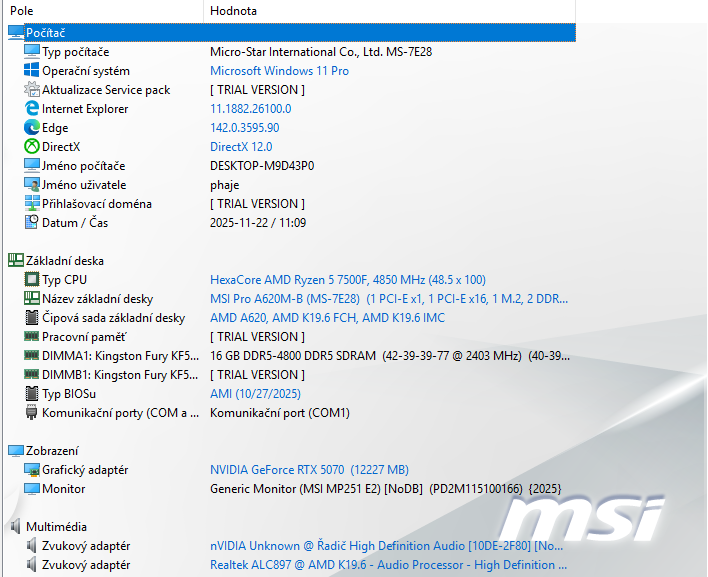Screen dimensions: 708x577
Task: Select the Zobrazení group label
Action: pyautogui.click(x=52, y=451)
